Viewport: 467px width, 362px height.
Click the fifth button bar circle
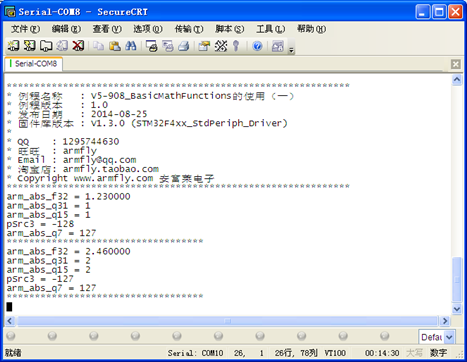tap(177, 336)
